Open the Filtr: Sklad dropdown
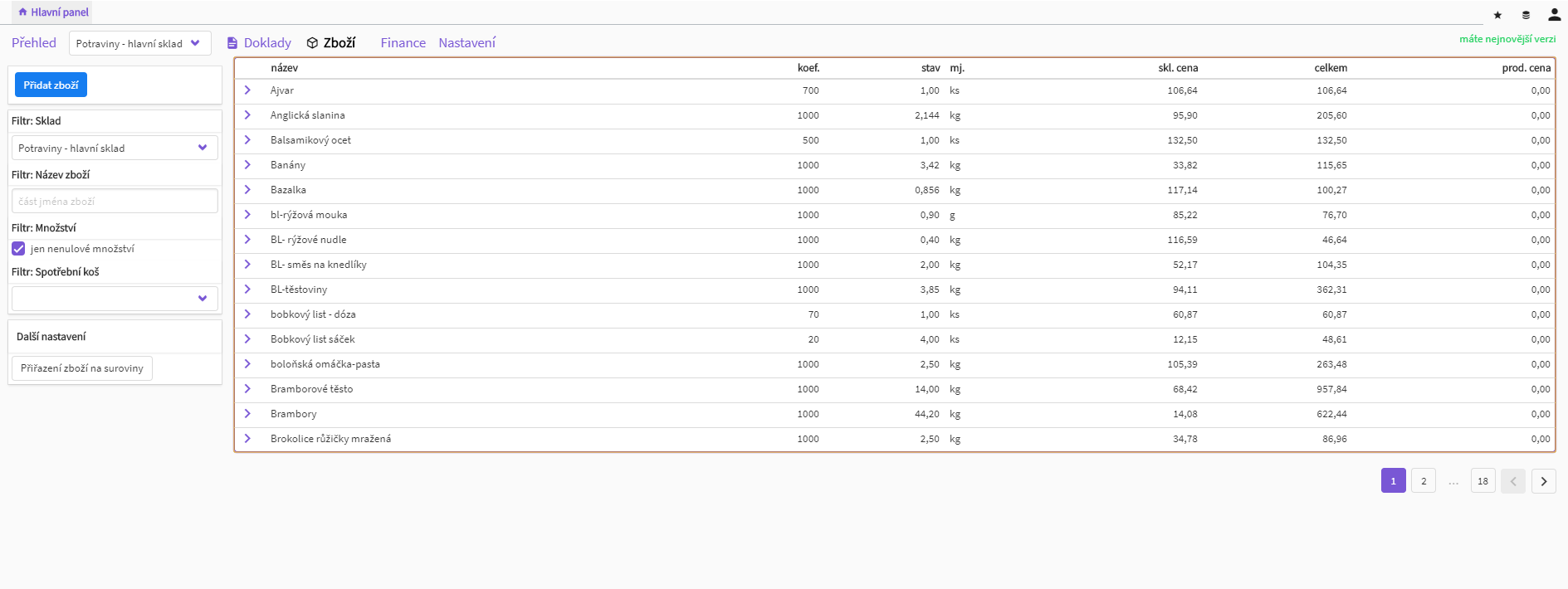This screenshot has height=589, width=1568. coord(115,148)
